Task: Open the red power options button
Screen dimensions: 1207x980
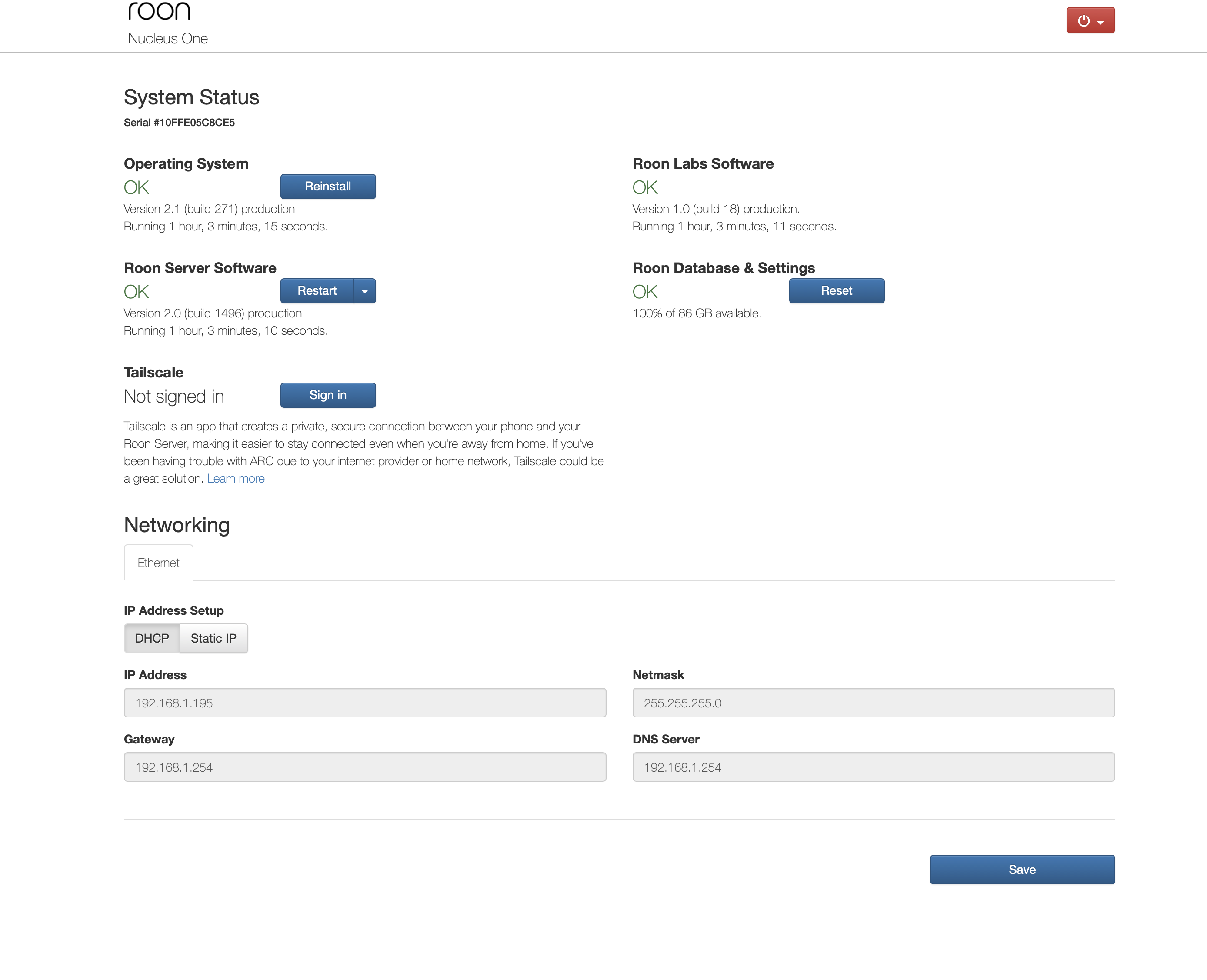Action: pos(1090,20)
